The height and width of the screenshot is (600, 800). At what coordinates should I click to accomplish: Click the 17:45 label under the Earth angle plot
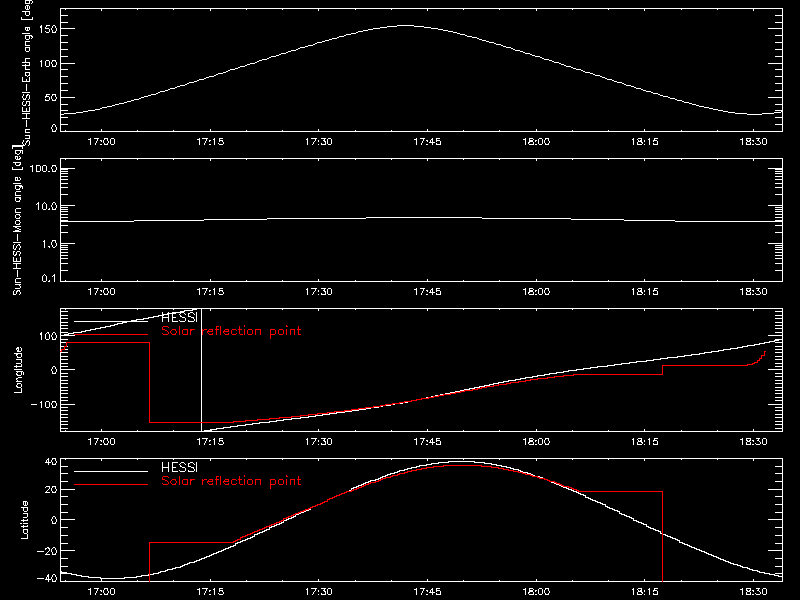(x=428, y=142)
